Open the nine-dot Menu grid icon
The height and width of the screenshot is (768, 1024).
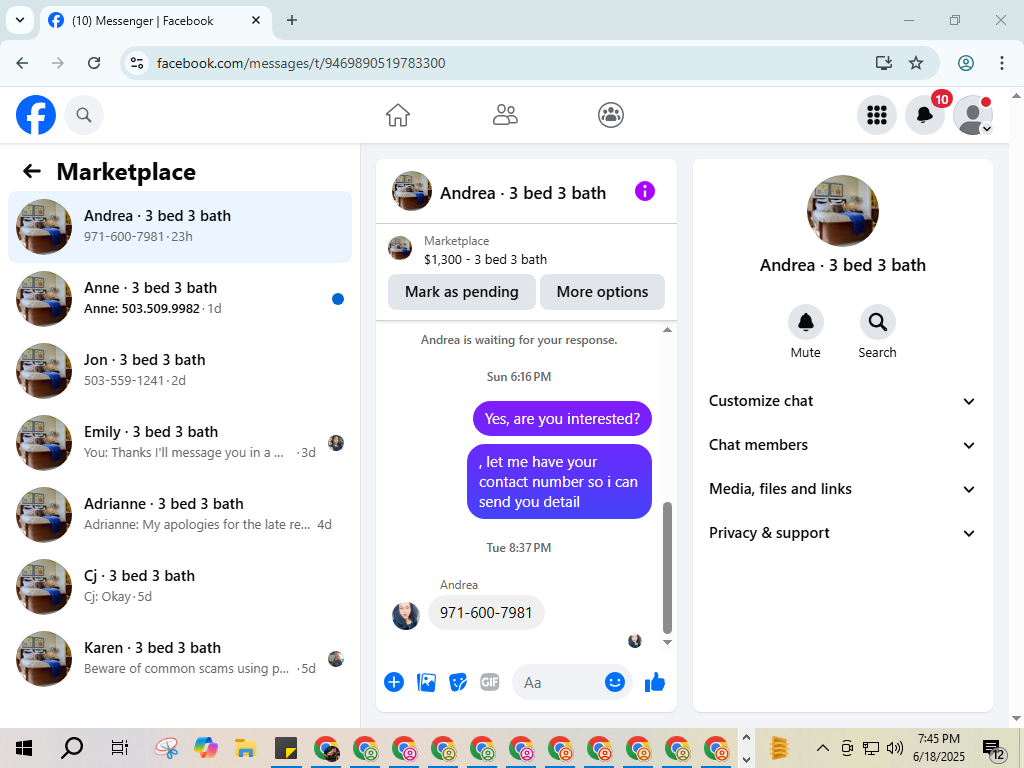[876, 115]
